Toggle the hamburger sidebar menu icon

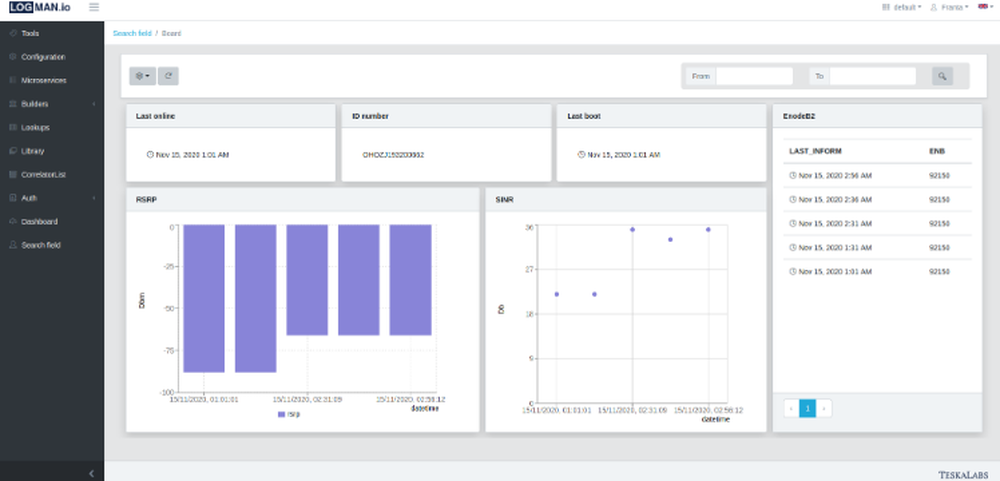[x=94, y=7]
